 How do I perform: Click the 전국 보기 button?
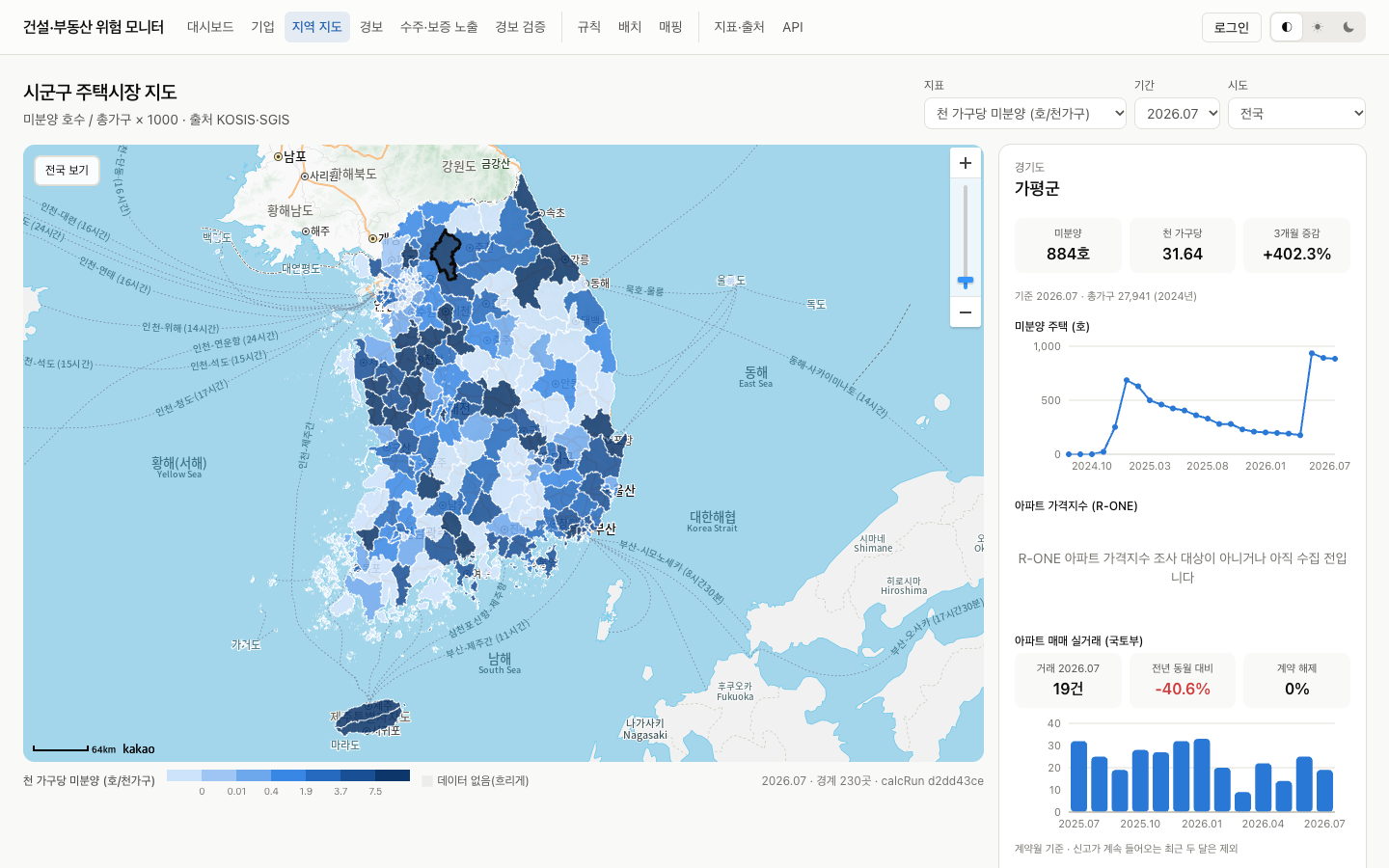click(x=67, y=170)
